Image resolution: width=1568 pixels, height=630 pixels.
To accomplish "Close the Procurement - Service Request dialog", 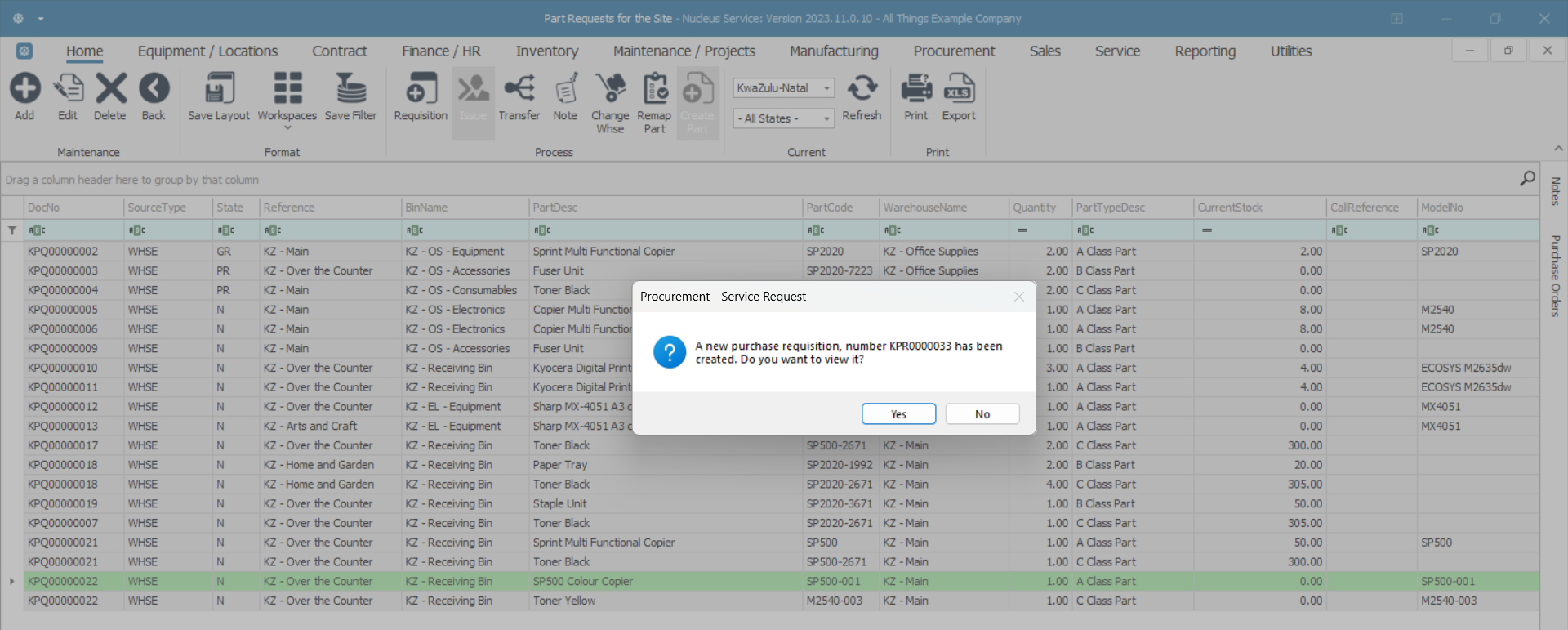I will tap(1019, 297).
